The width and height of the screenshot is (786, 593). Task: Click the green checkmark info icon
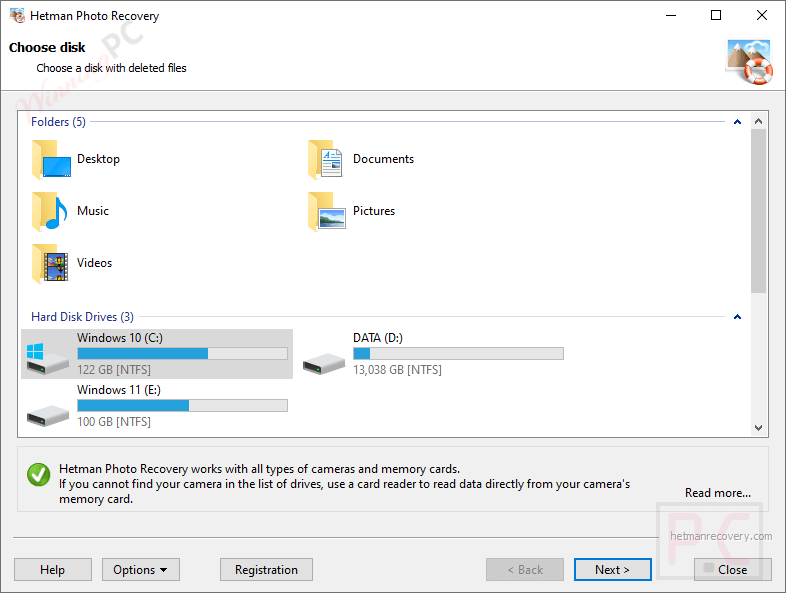click(39, 474)
